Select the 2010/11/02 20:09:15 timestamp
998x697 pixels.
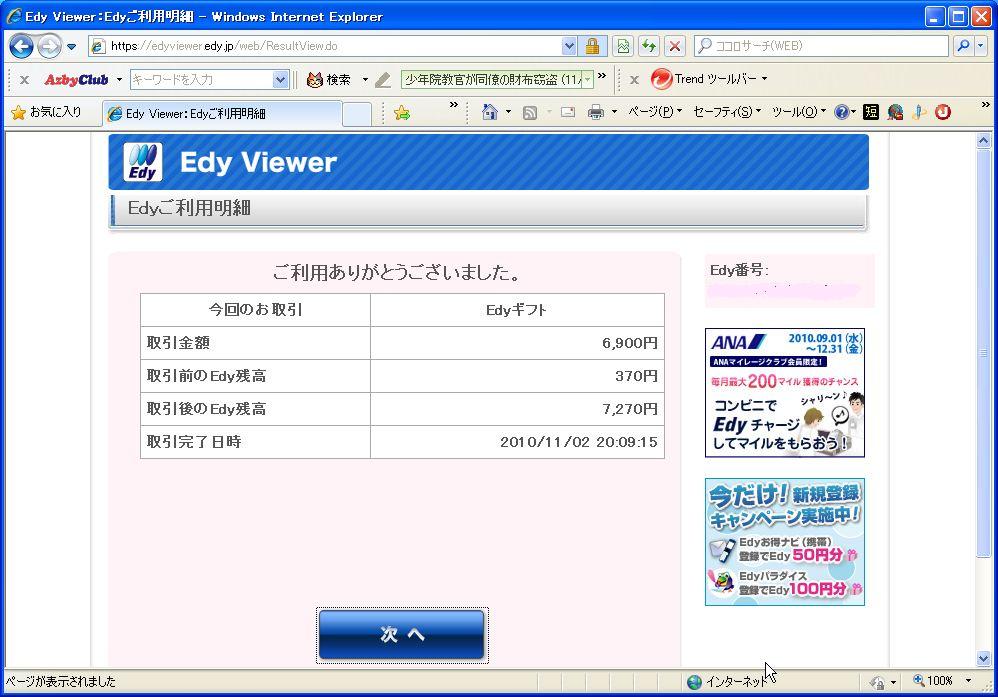pos(579,442)
